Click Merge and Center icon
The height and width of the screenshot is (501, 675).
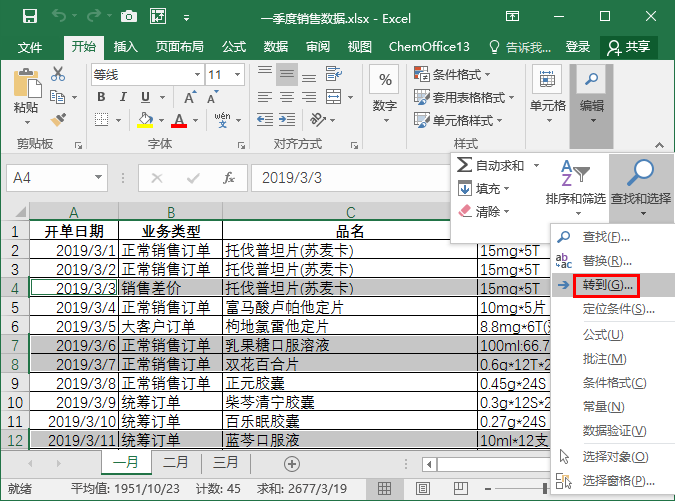point(334,97)
